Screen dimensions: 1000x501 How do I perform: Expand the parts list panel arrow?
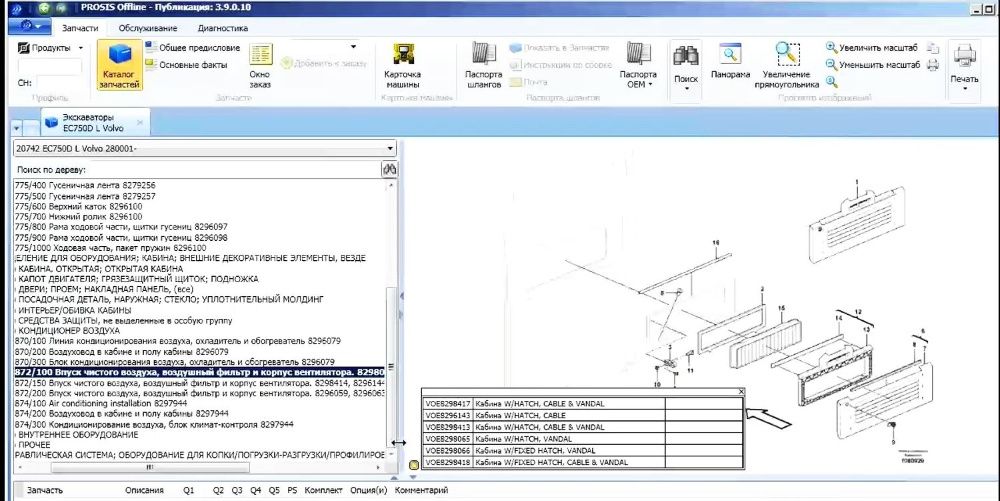point(393,478)
